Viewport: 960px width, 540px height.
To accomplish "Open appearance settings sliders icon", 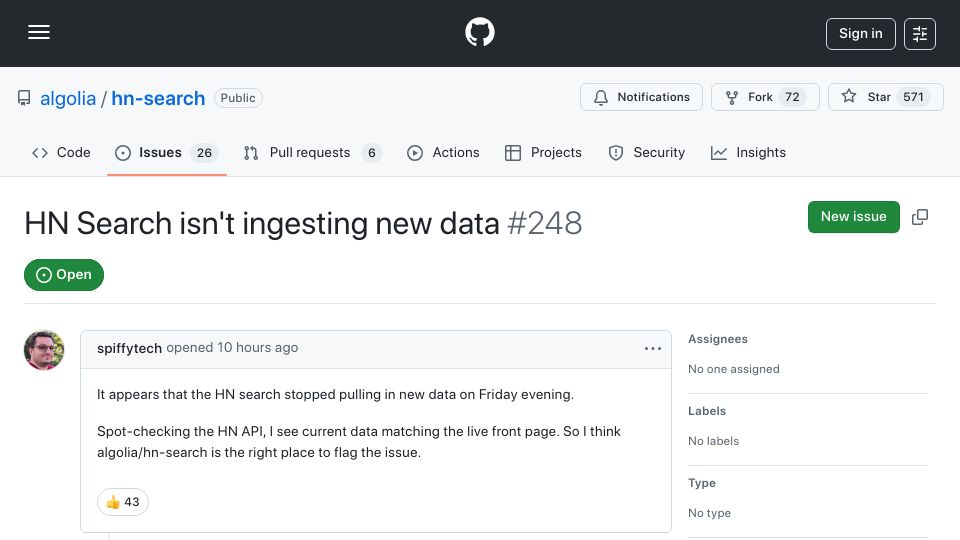I will [920, 34].
